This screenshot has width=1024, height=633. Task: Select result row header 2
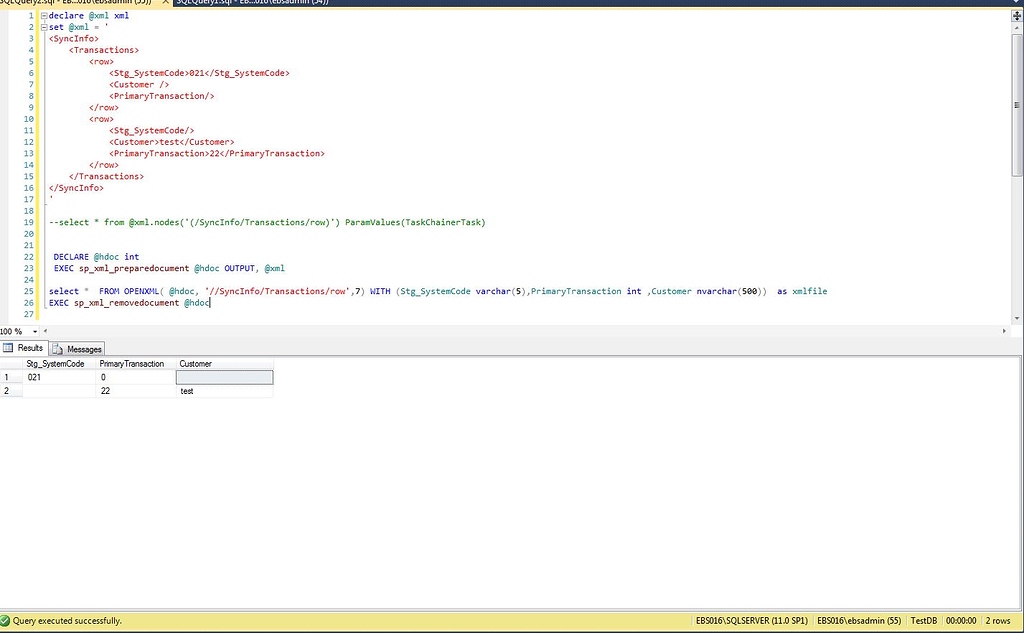(x=11, y=391)
